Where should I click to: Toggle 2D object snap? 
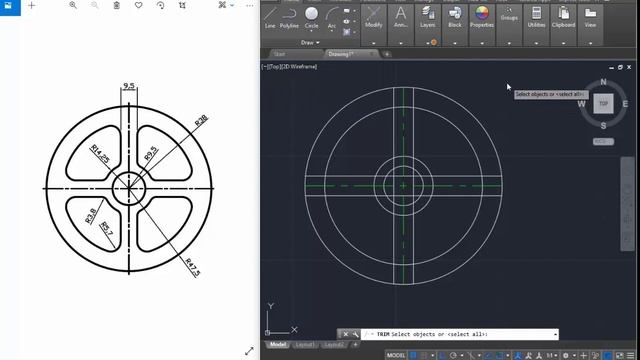point(499,356)
